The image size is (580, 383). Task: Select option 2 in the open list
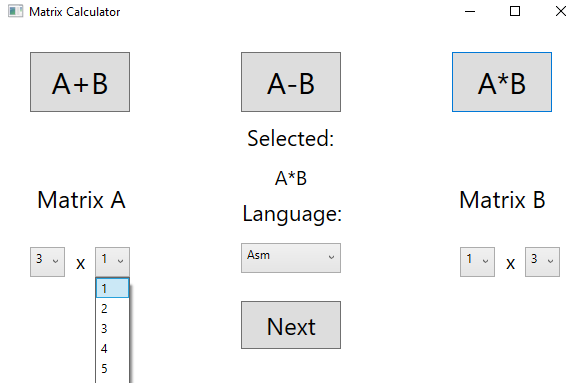pos(112,308)
